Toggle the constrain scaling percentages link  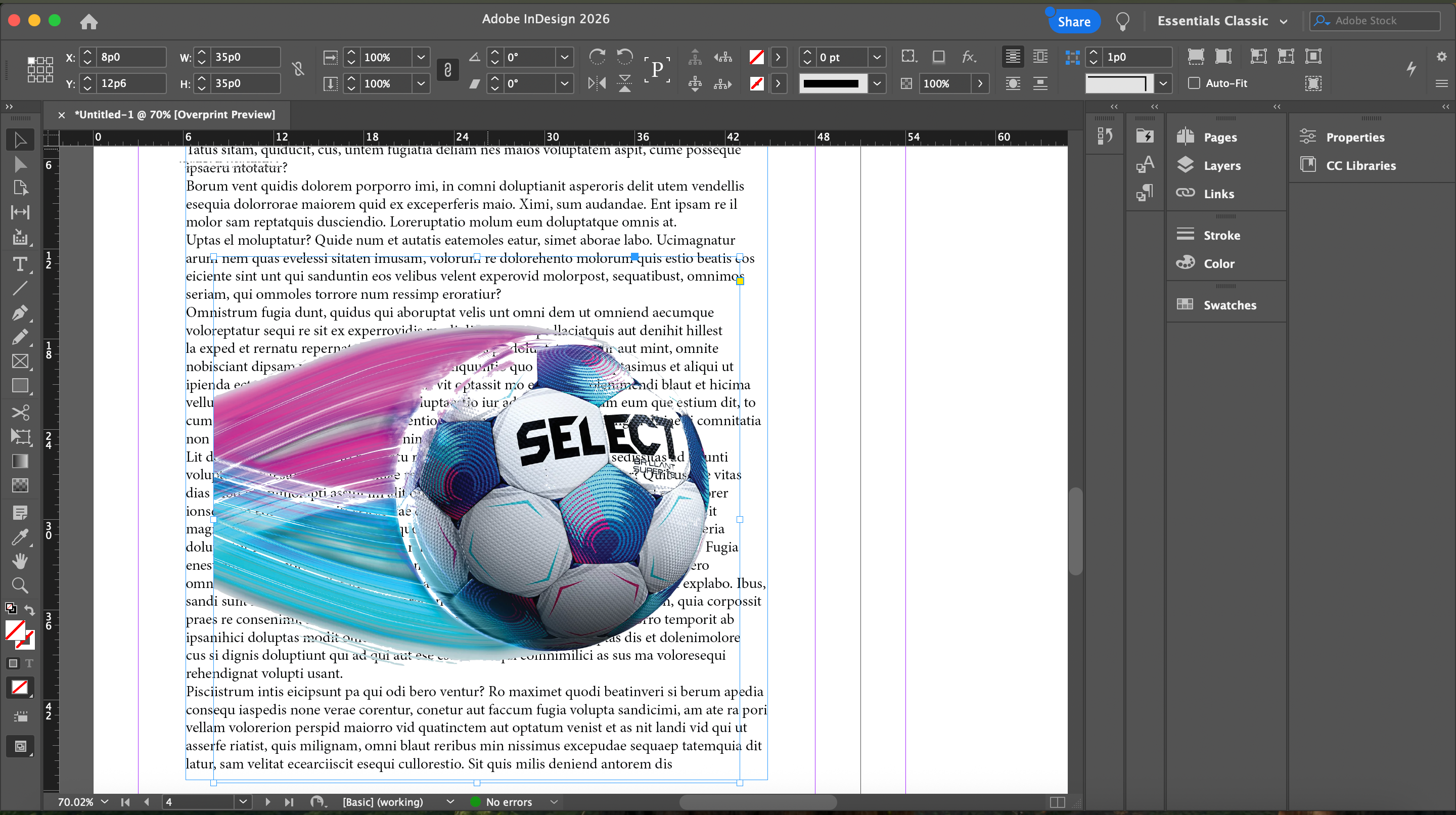447,70
